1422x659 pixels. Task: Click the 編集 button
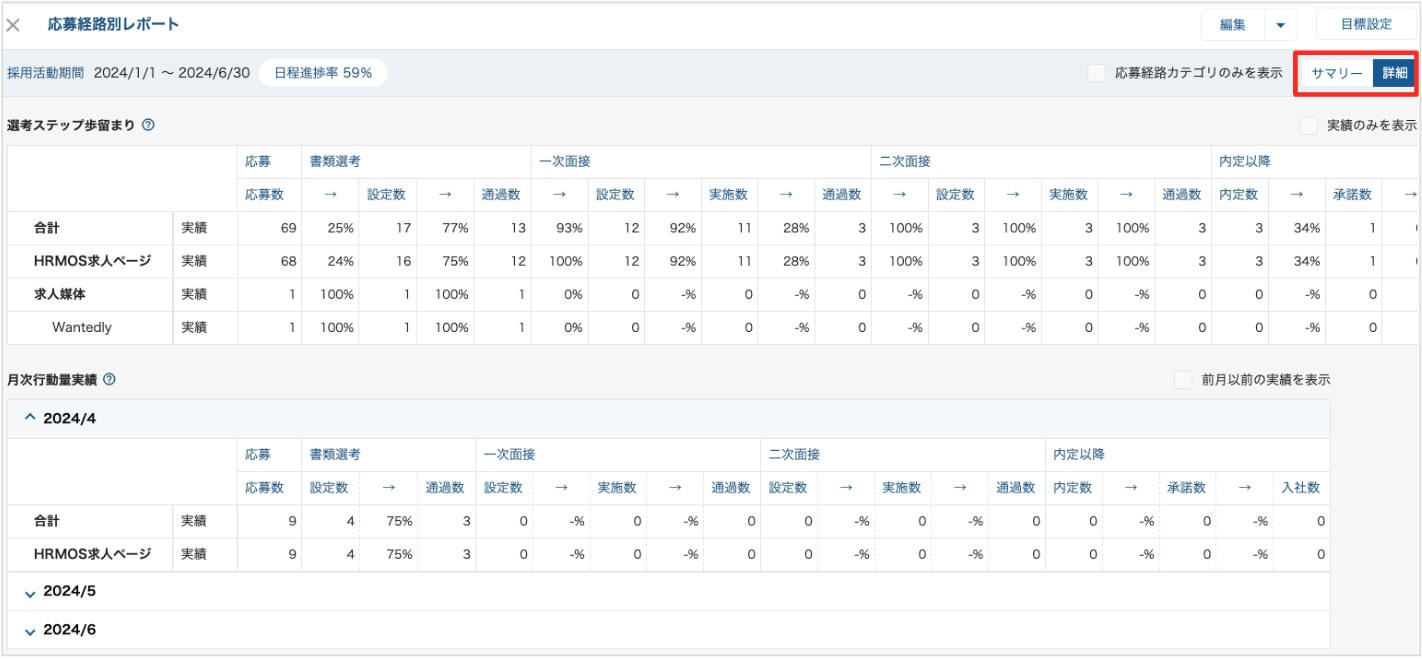pyautogui.click(x=1232, y=25)
